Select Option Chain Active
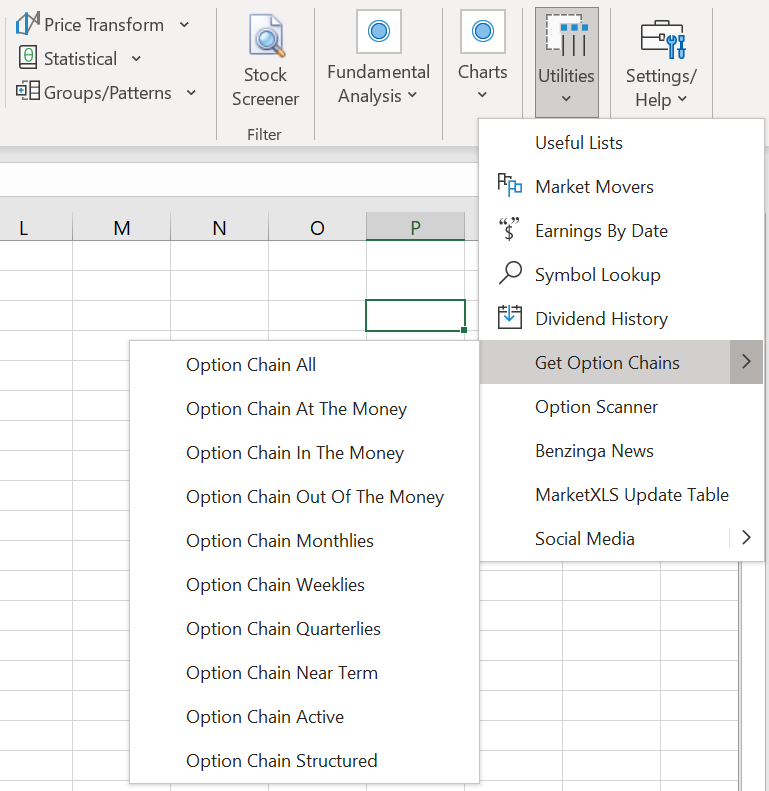The height and width of the screenshot is (791, 769). coord(304,716)
